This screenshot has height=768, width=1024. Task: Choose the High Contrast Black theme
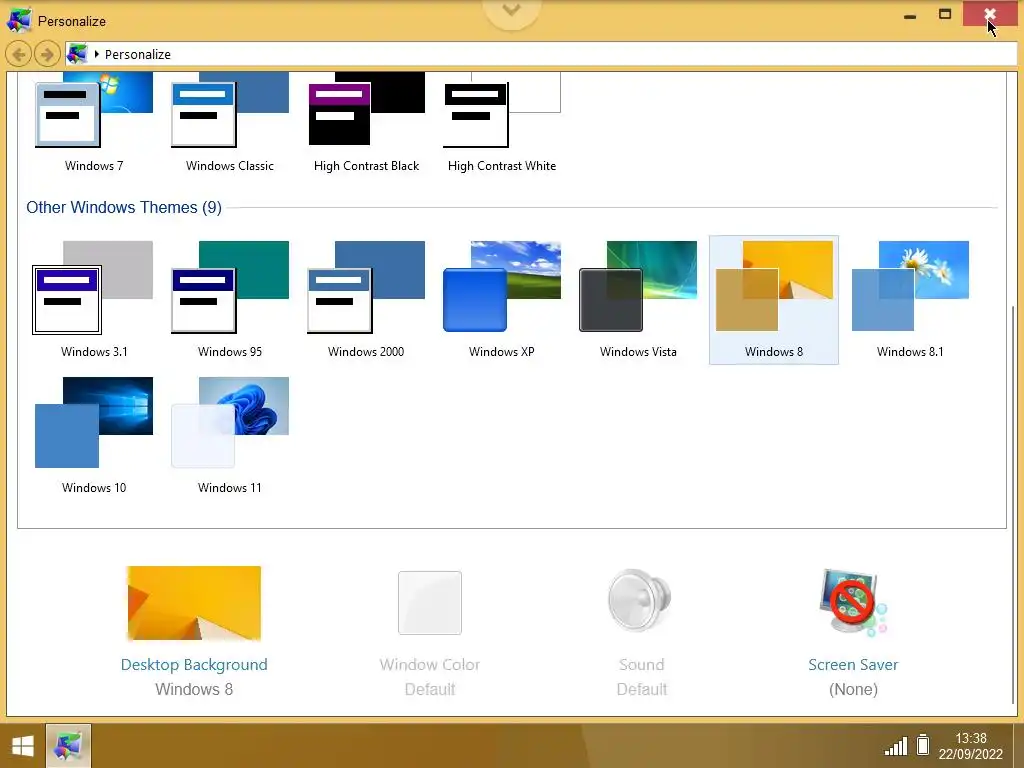(366, 121)
